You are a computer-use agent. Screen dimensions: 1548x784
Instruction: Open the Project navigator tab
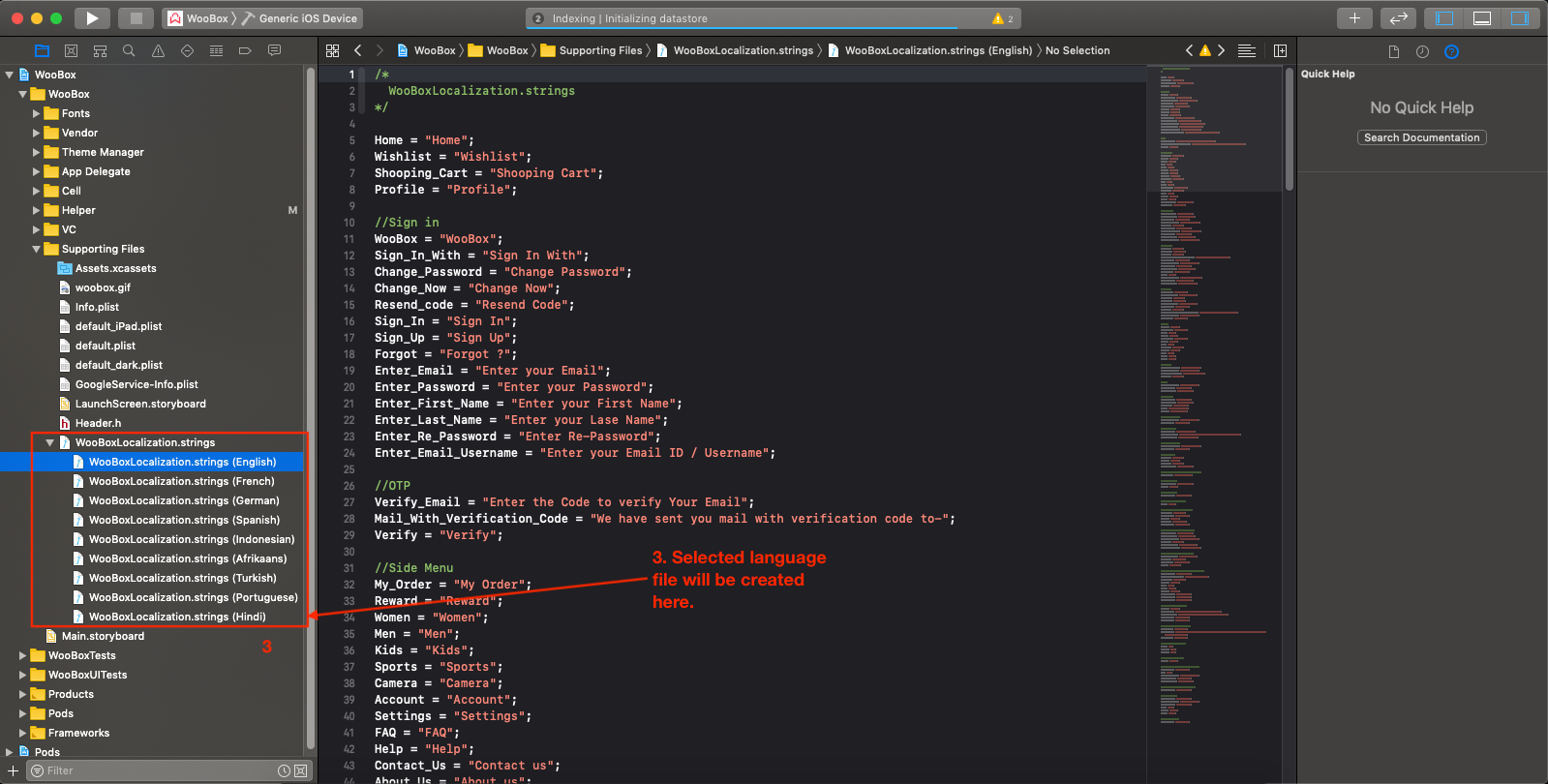[42, 50]
